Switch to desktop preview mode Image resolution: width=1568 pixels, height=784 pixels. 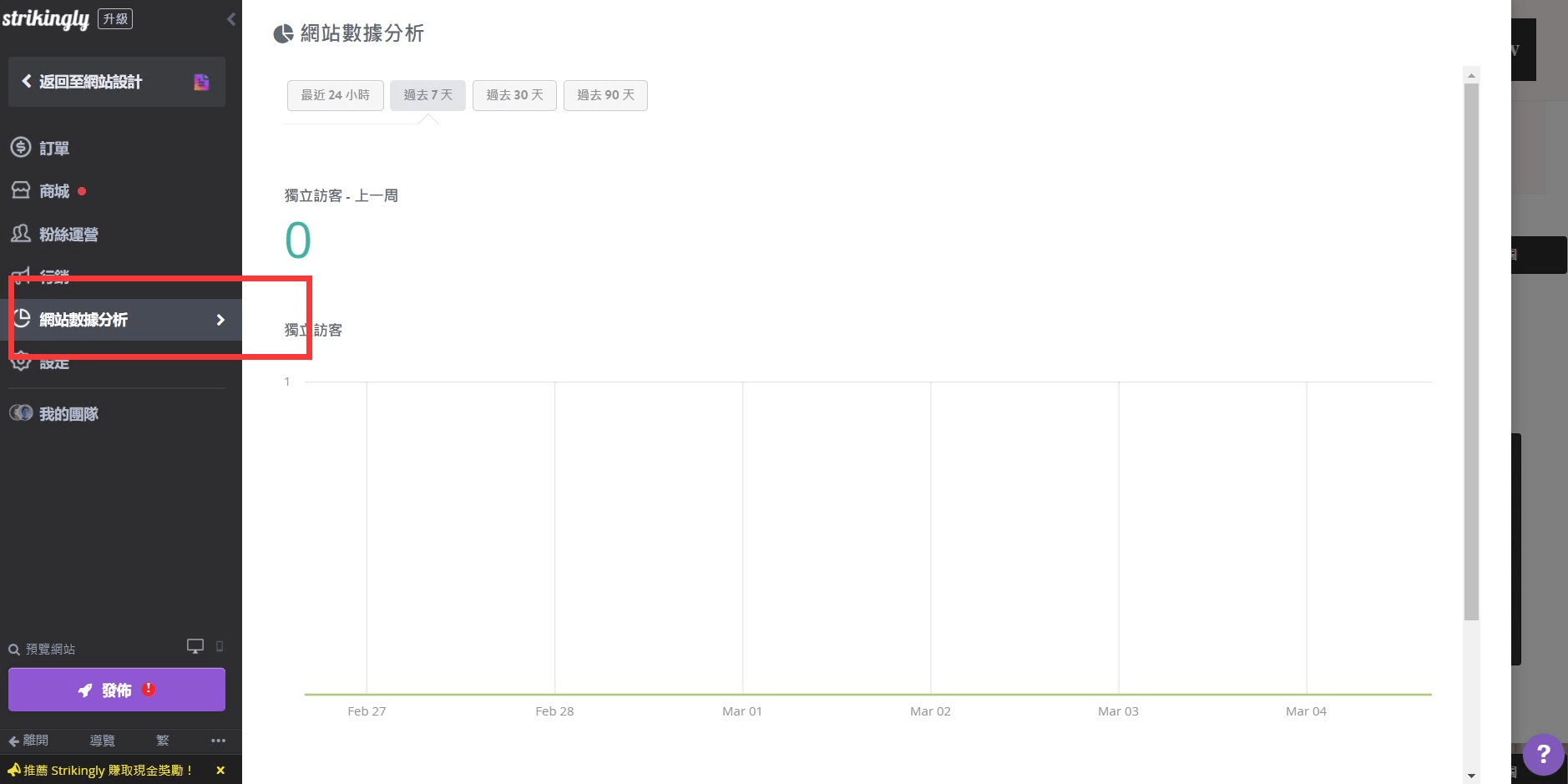coord(195,646)
